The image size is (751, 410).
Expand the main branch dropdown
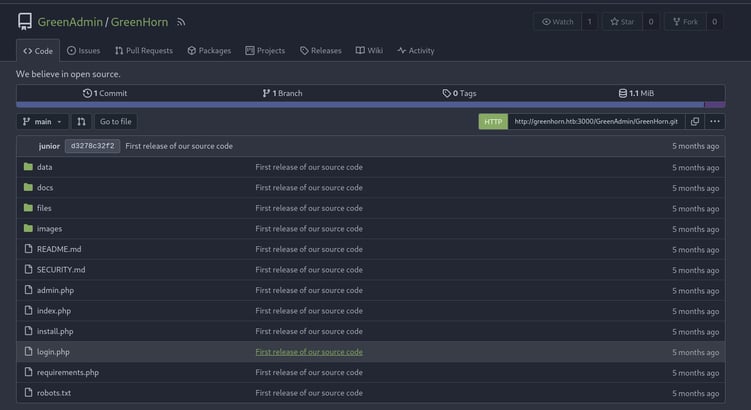point(42,122)
